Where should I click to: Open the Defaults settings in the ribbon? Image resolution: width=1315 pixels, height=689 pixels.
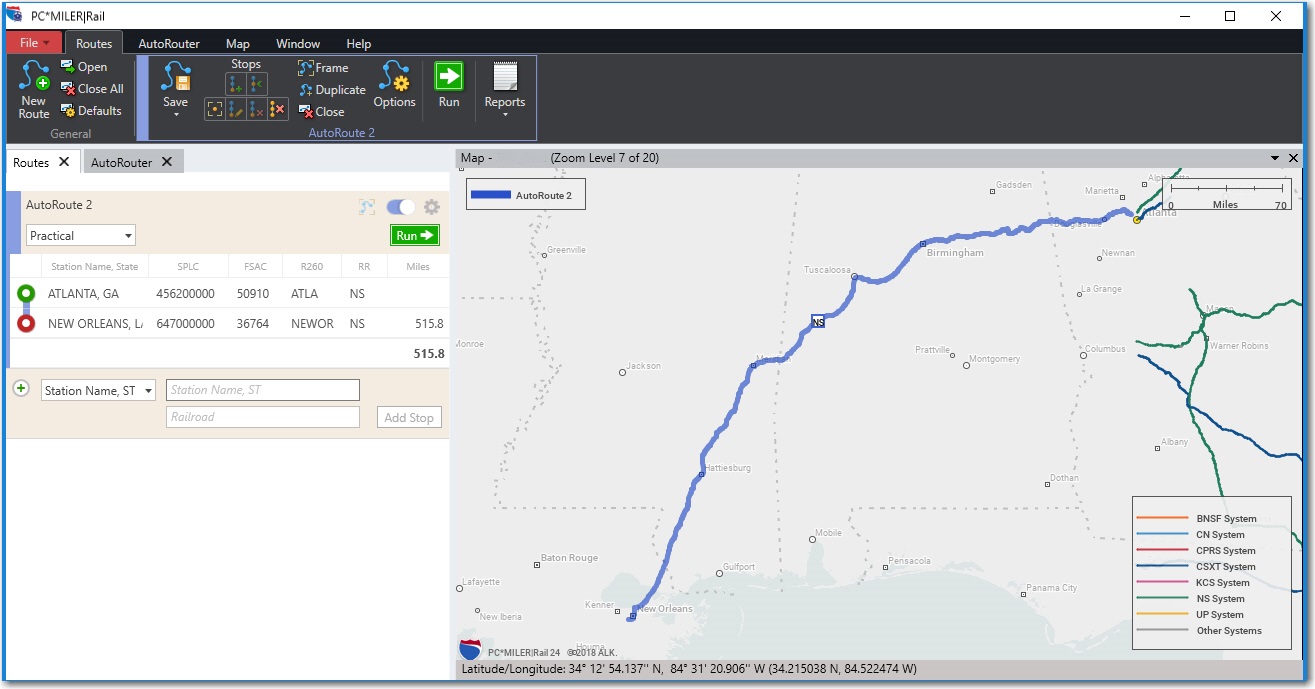(x=91, y=111)
